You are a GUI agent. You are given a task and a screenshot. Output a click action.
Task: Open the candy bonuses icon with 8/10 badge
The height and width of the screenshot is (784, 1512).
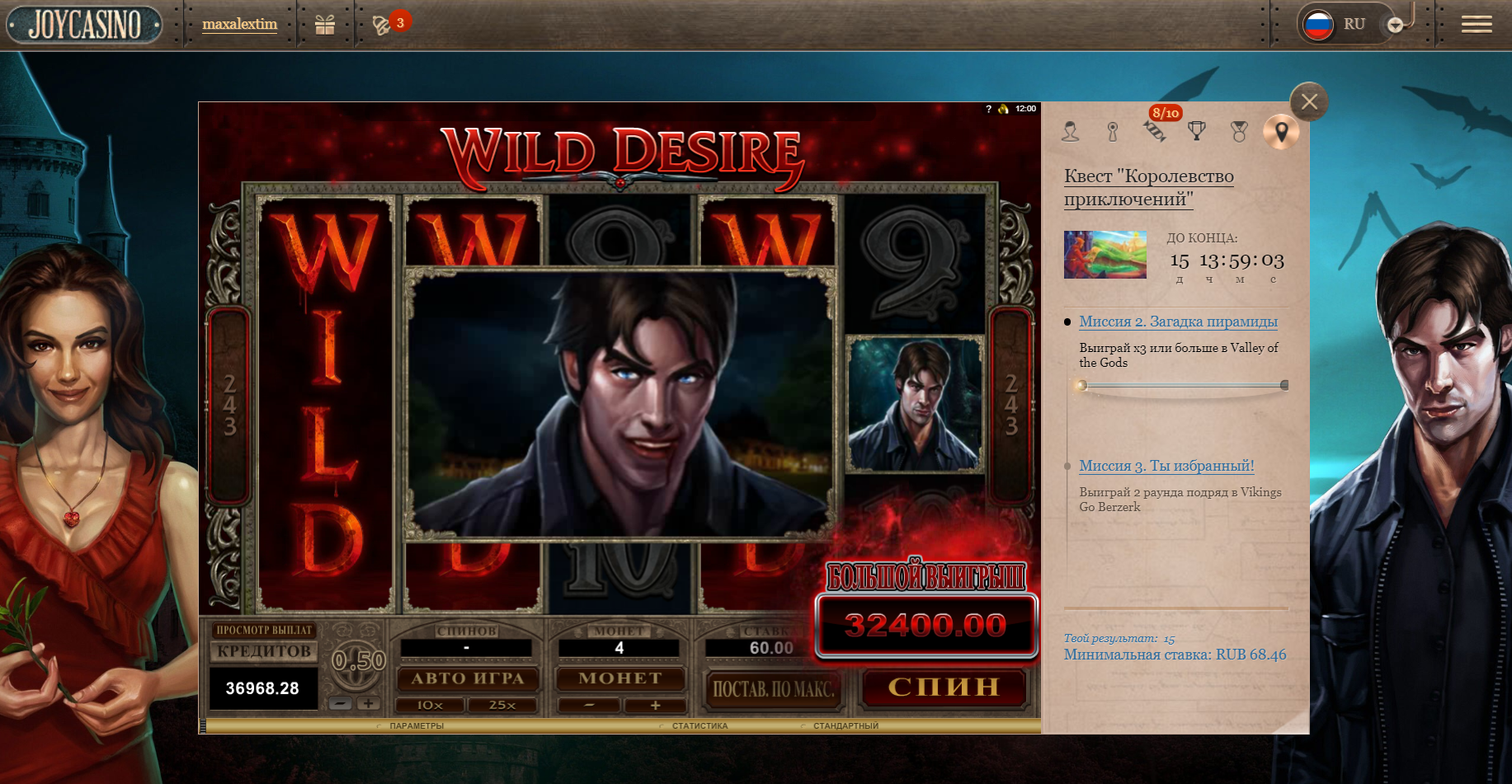tap(1155, 130)
